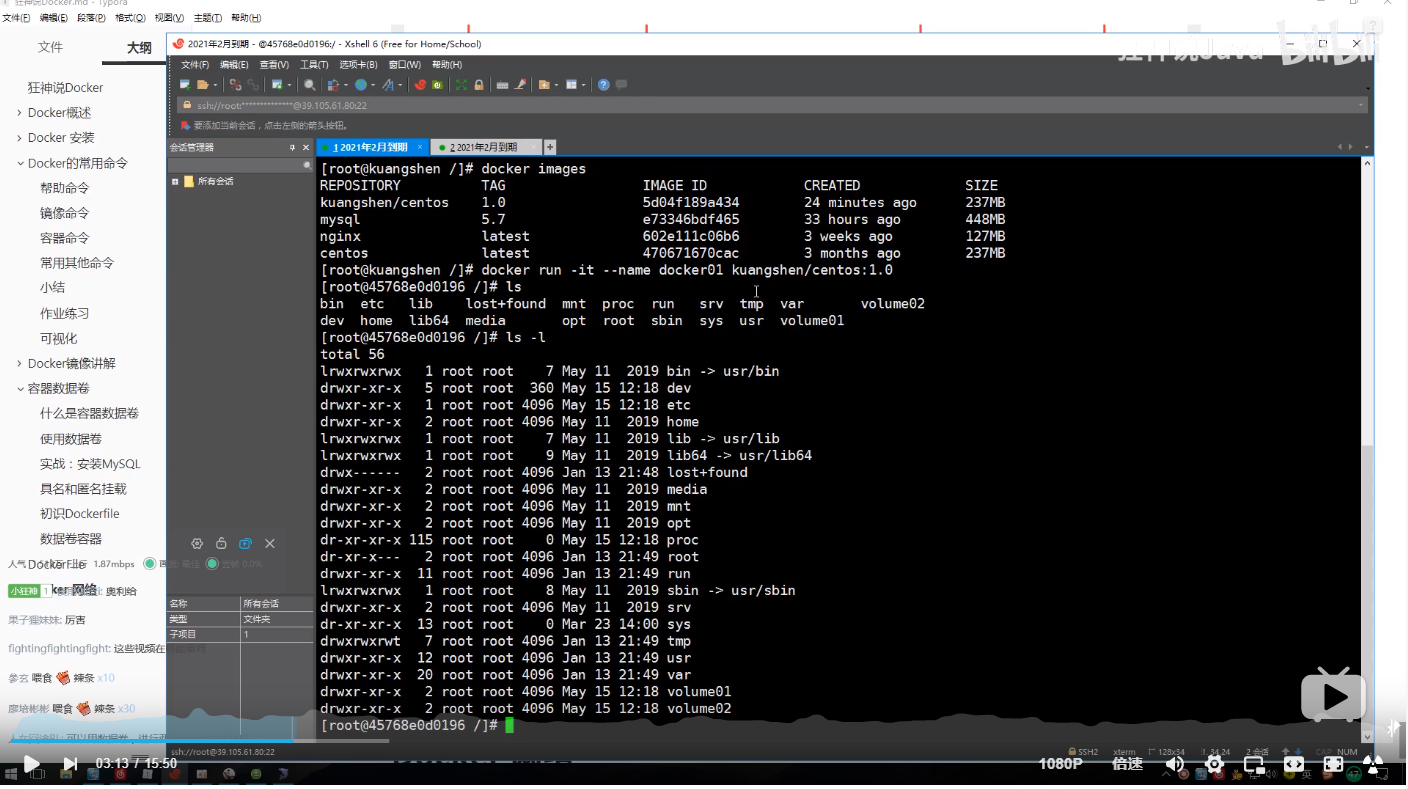Click the globe Encoding icon in Xshell toolbar

point(360,85)
